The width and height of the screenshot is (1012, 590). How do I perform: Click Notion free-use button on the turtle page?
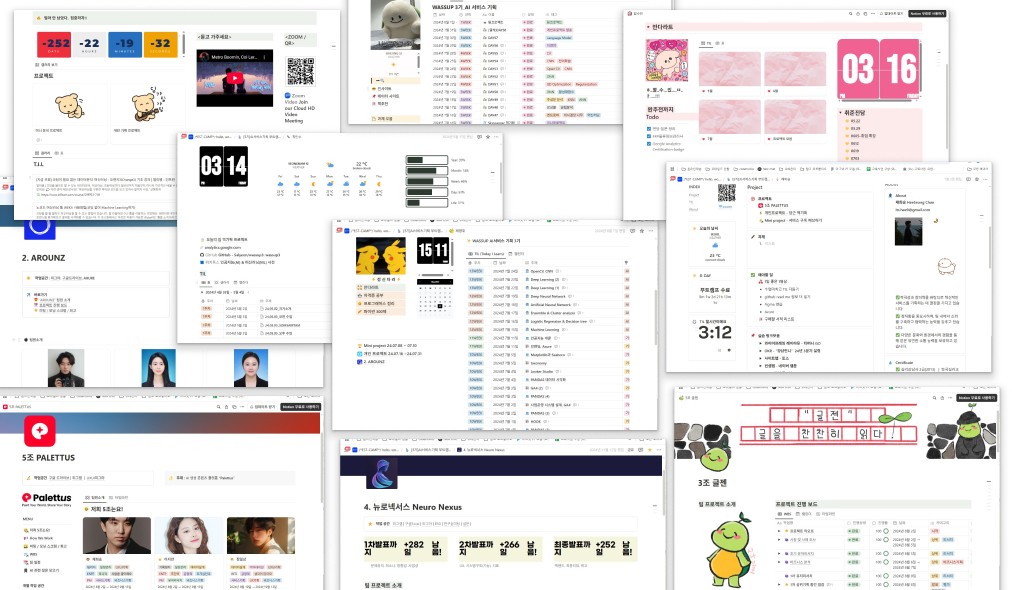click(976, 398)
